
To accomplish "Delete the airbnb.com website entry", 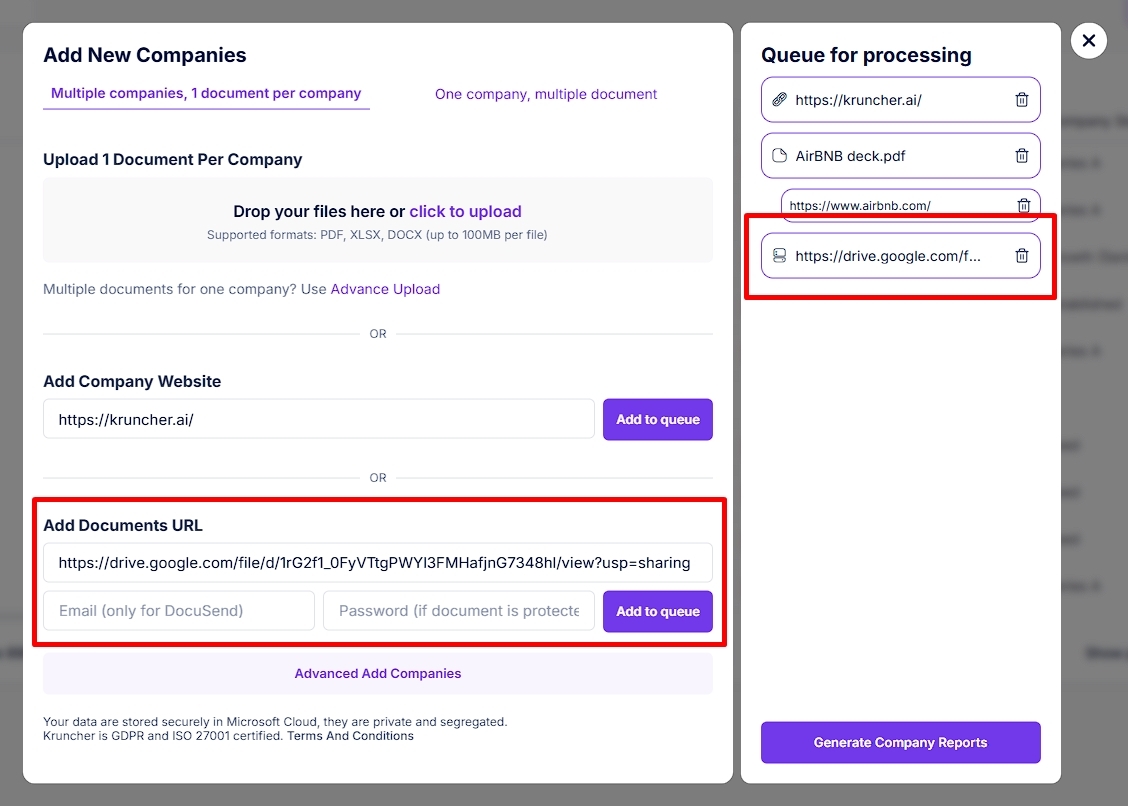I will [1024, 205].
